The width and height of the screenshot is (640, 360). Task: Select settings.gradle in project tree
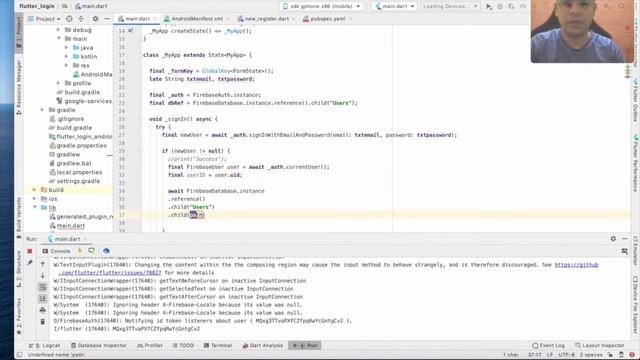click(74, 181)
